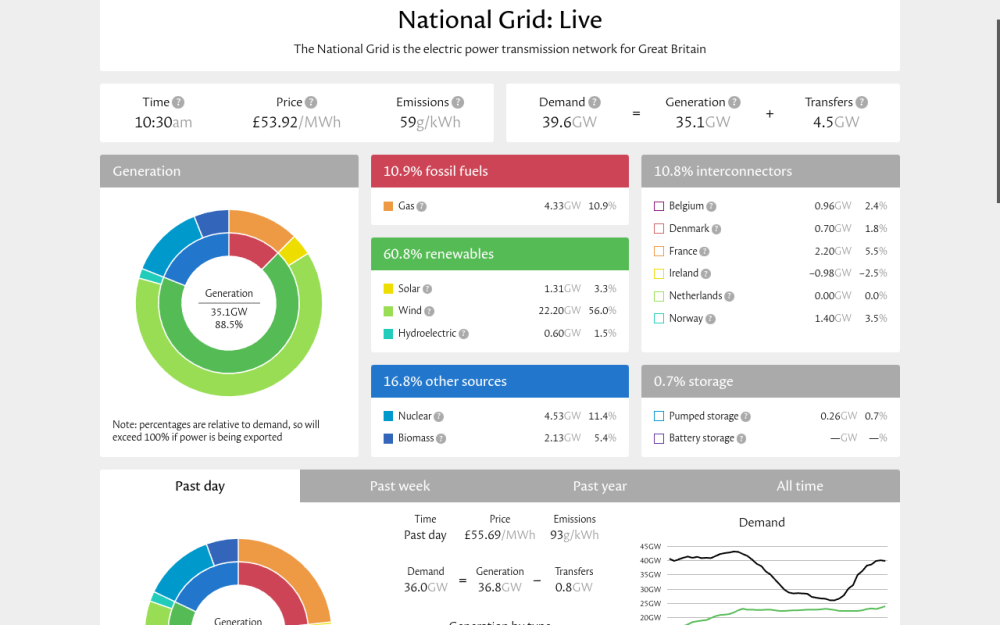Click the yellow Solar color swatch
Screen dimensions: 1000x625
pos(388,289)
